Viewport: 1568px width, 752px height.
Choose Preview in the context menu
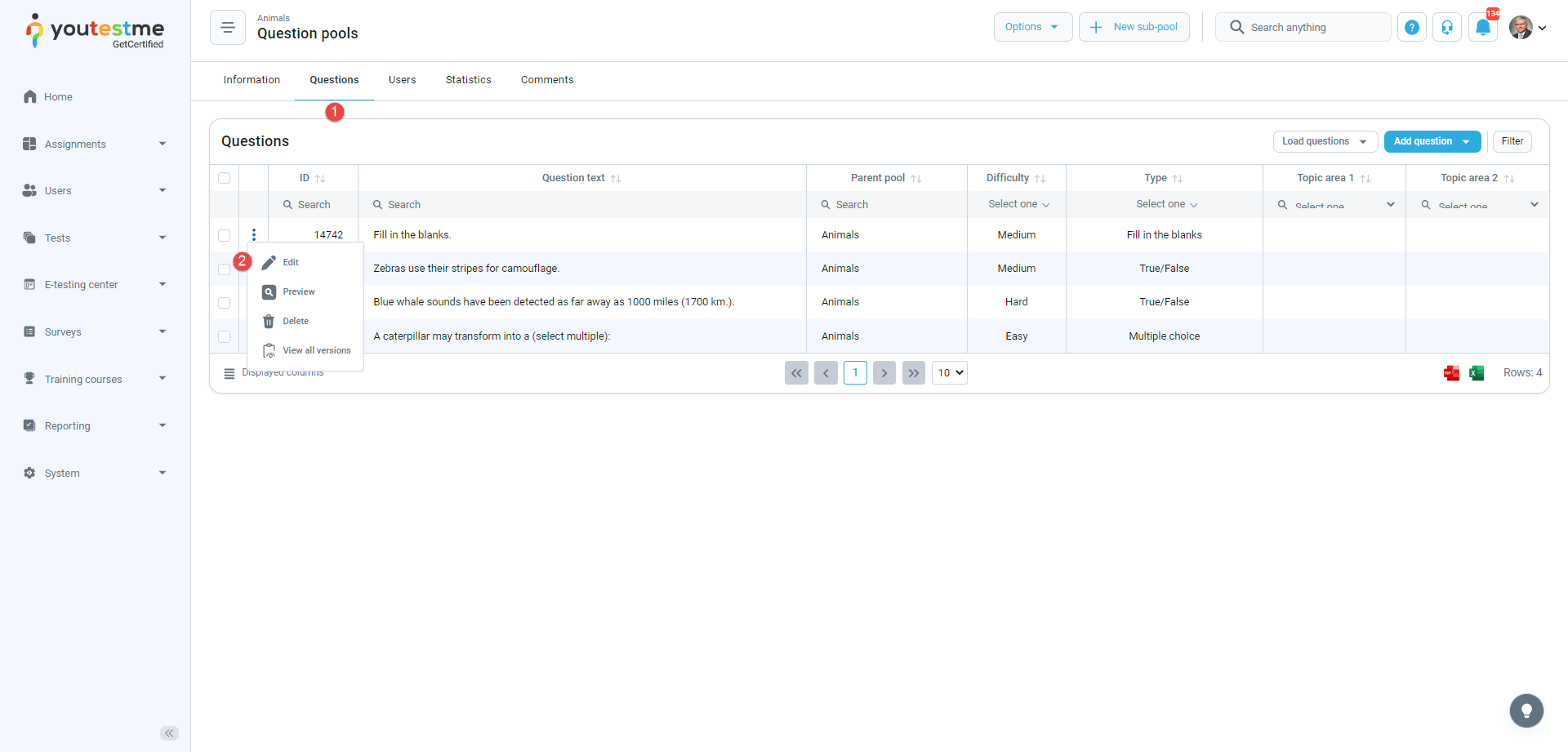coord(305,292)
